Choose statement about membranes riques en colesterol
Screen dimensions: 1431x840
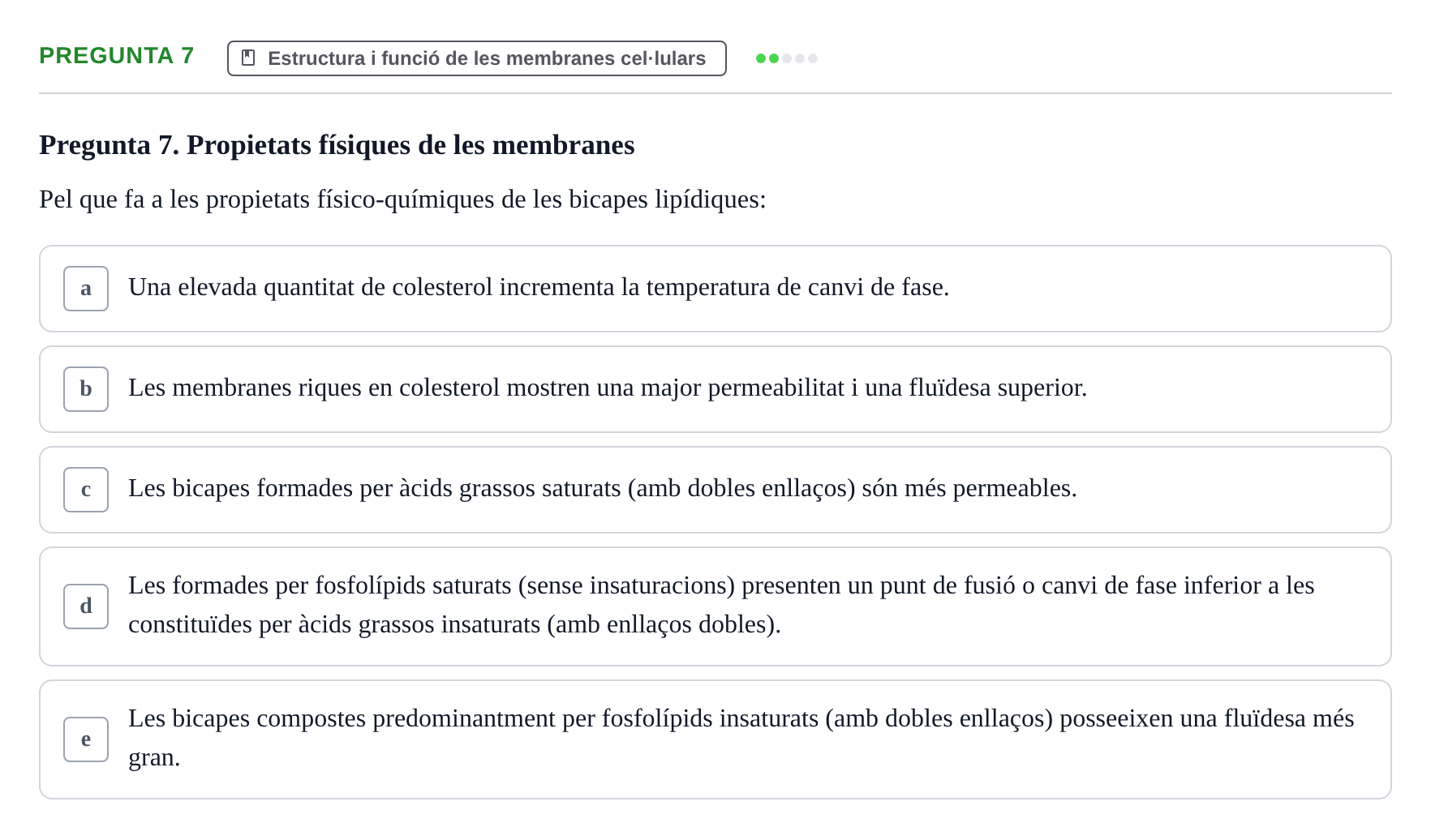715,389
